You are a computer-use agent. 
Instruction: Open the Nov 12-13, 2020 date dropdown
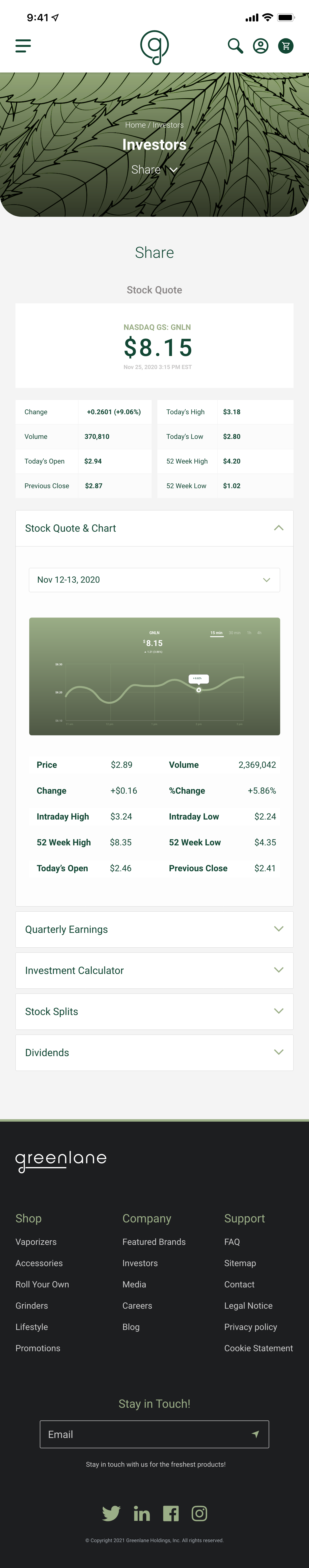154,580
